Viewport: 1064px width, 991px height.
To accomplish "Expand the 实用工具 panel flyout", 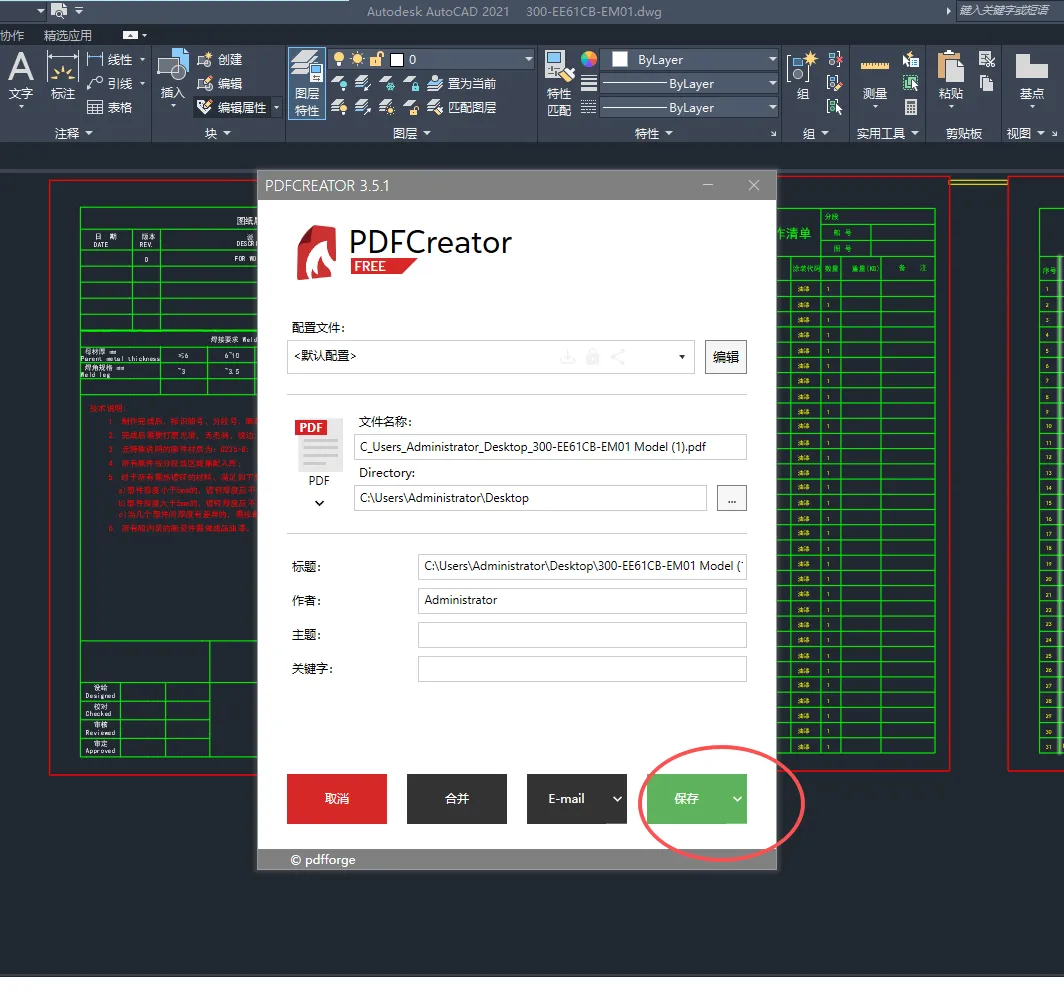I will [x=887, y=134].
